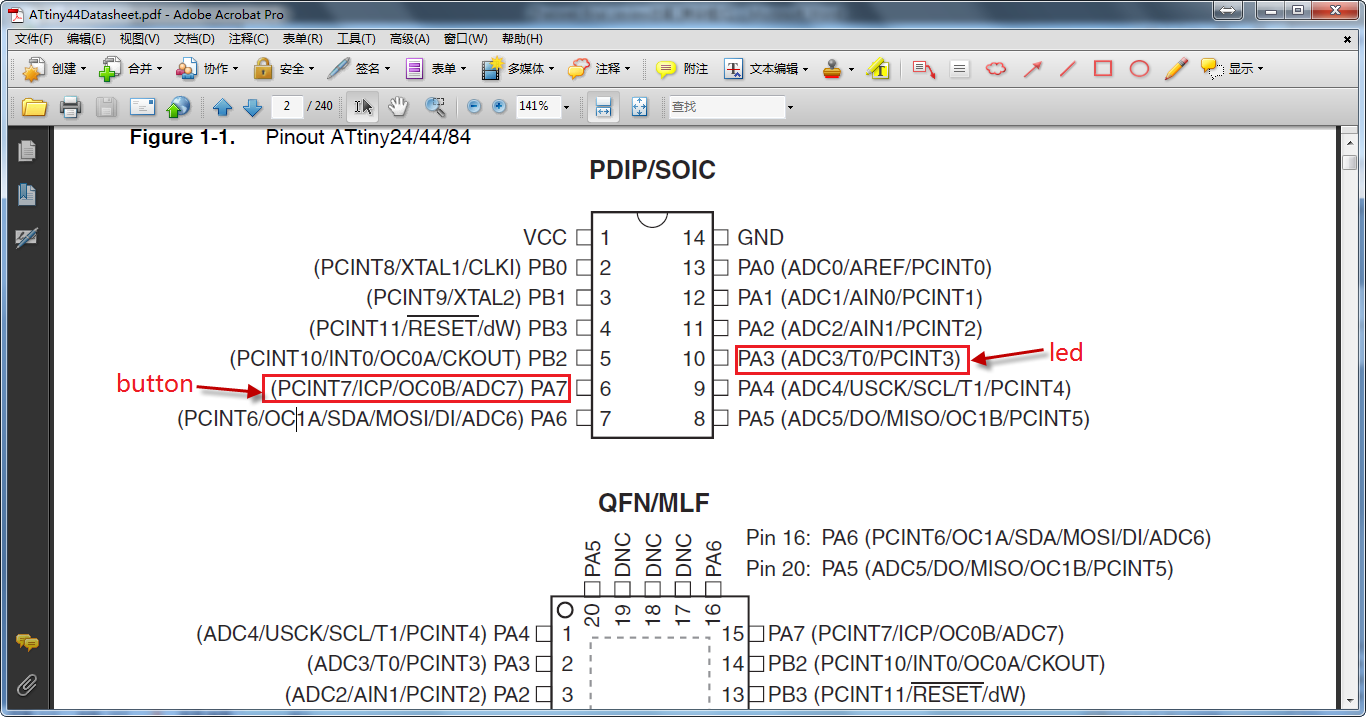Open the 签名 (Sign) pen menu
This screenshot has width=1366, height=717.
coord(359,69)
